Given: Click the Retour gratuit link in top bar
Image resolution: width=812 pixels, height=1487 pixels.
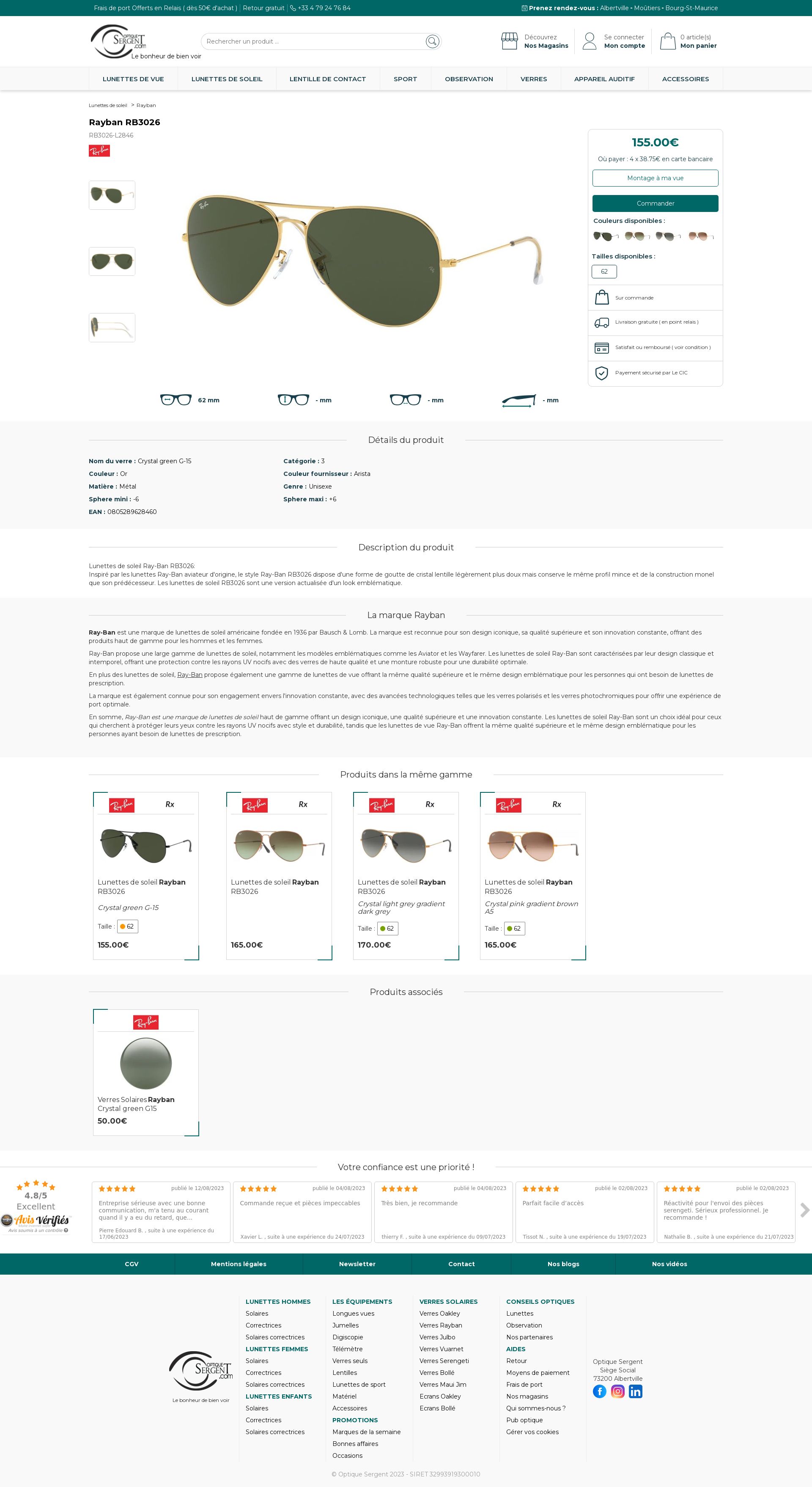Looking at the screenshot, I should 264,8.
